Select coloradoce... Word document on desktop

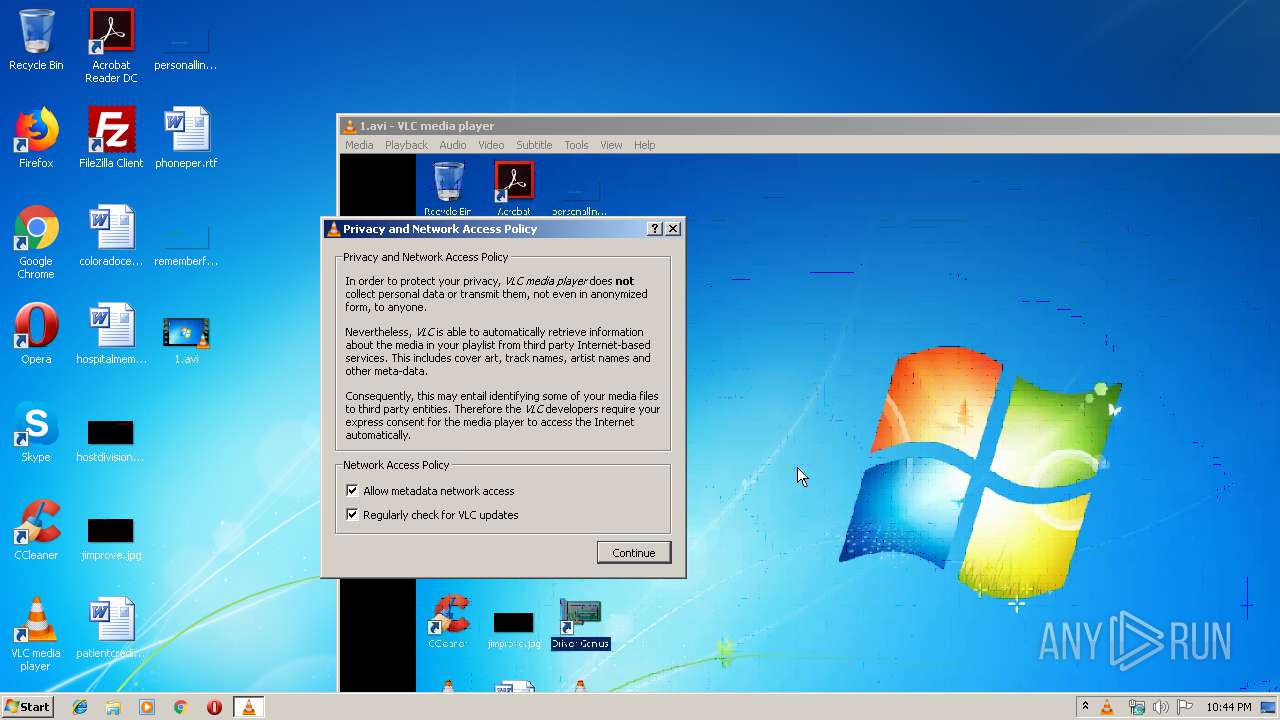(111, 236)
